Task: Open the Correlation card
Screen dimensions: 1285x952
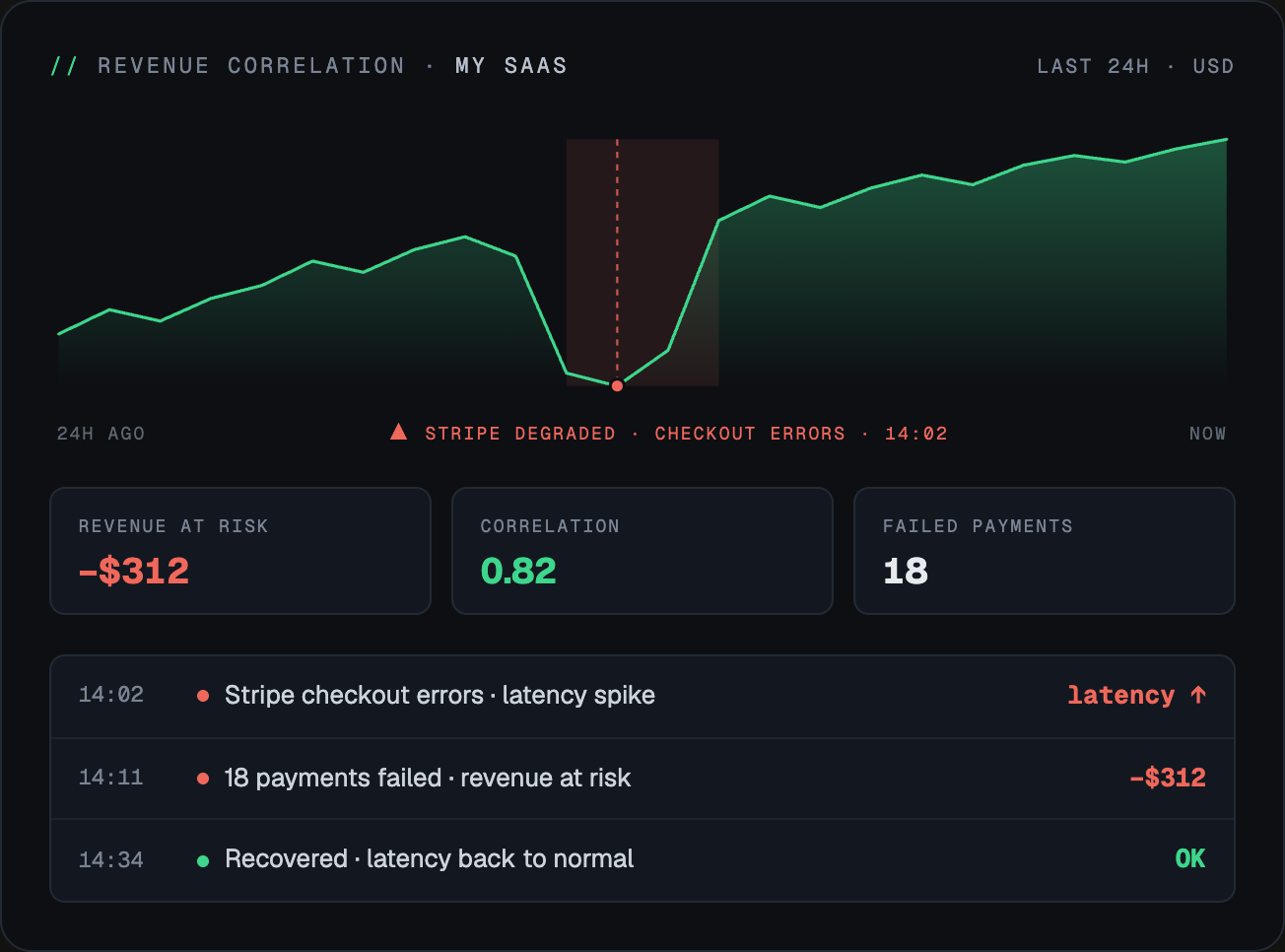Action: [x=642, y=551]
